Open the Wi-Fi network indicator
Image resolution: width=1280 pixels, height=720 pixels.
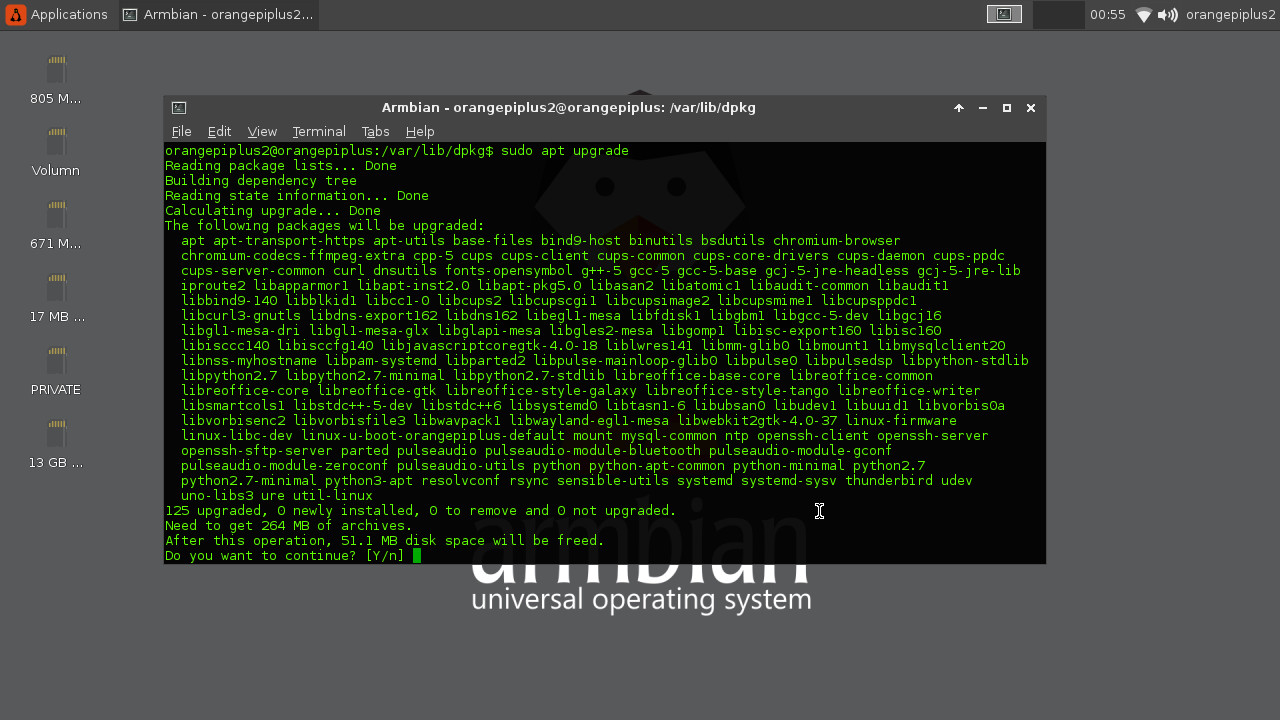click(1144, 15)
